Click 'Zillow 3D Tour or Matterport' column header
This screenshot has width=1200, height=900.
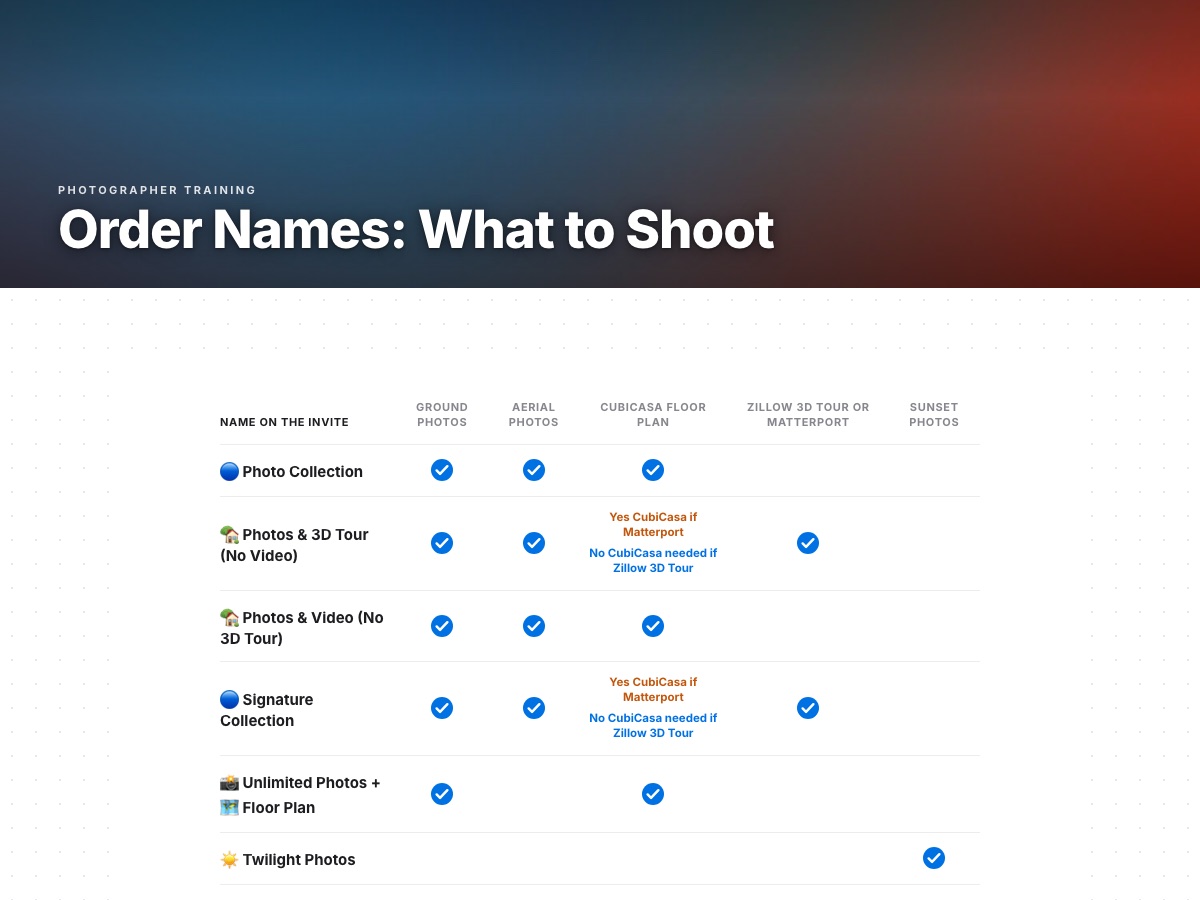click(x=808, y=415)
